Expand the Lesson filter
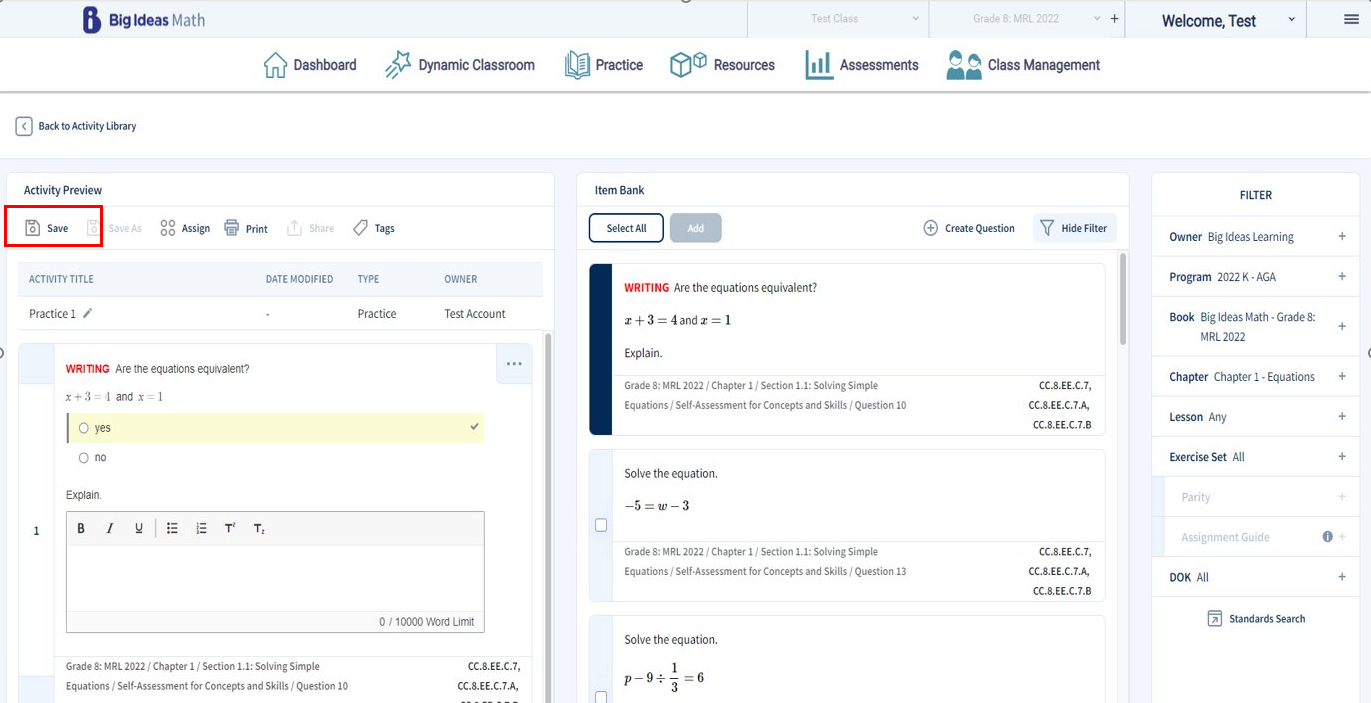The height and width of the screenshot is (703, 1371). 1342,417
